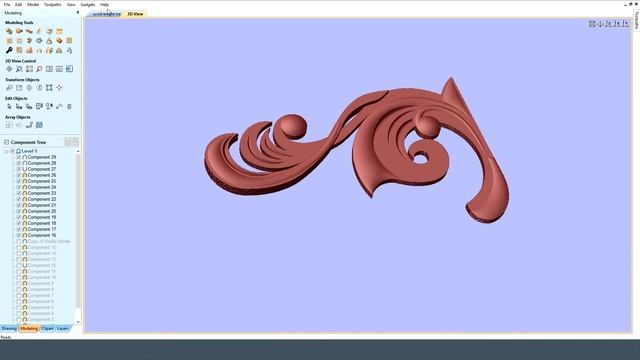Open the Set Size transform tool
Screen dimensions: 640x360
(19, 88)
